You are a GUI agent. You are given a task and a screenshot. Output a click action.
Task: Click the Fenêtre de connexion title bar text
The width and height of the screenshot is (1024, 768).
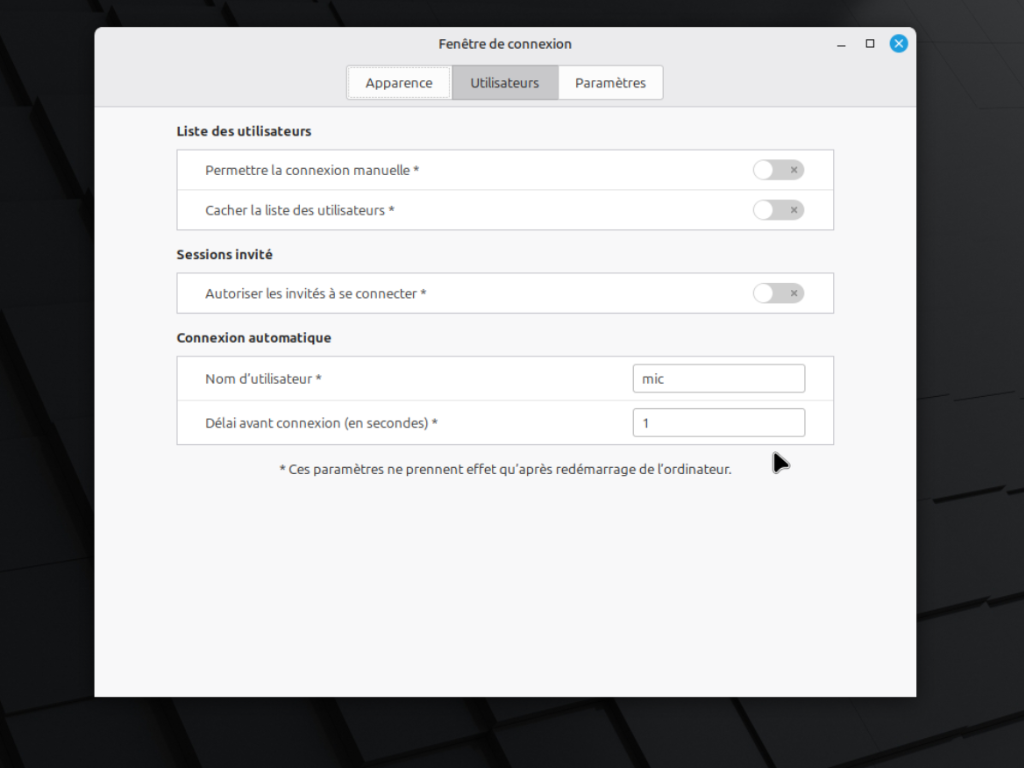coord(505,44)
